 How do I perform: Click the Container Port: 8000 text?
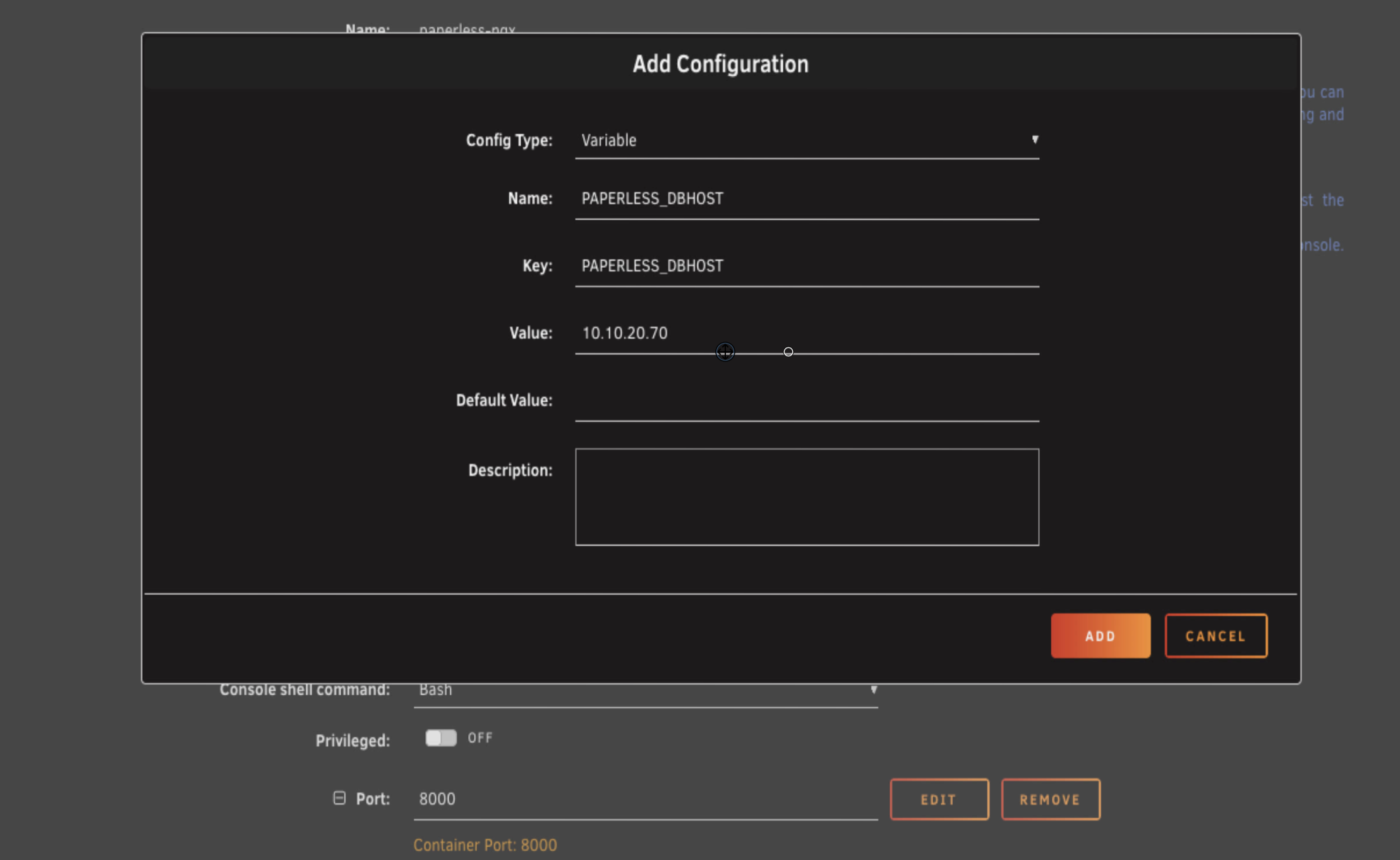coord(485,845)
